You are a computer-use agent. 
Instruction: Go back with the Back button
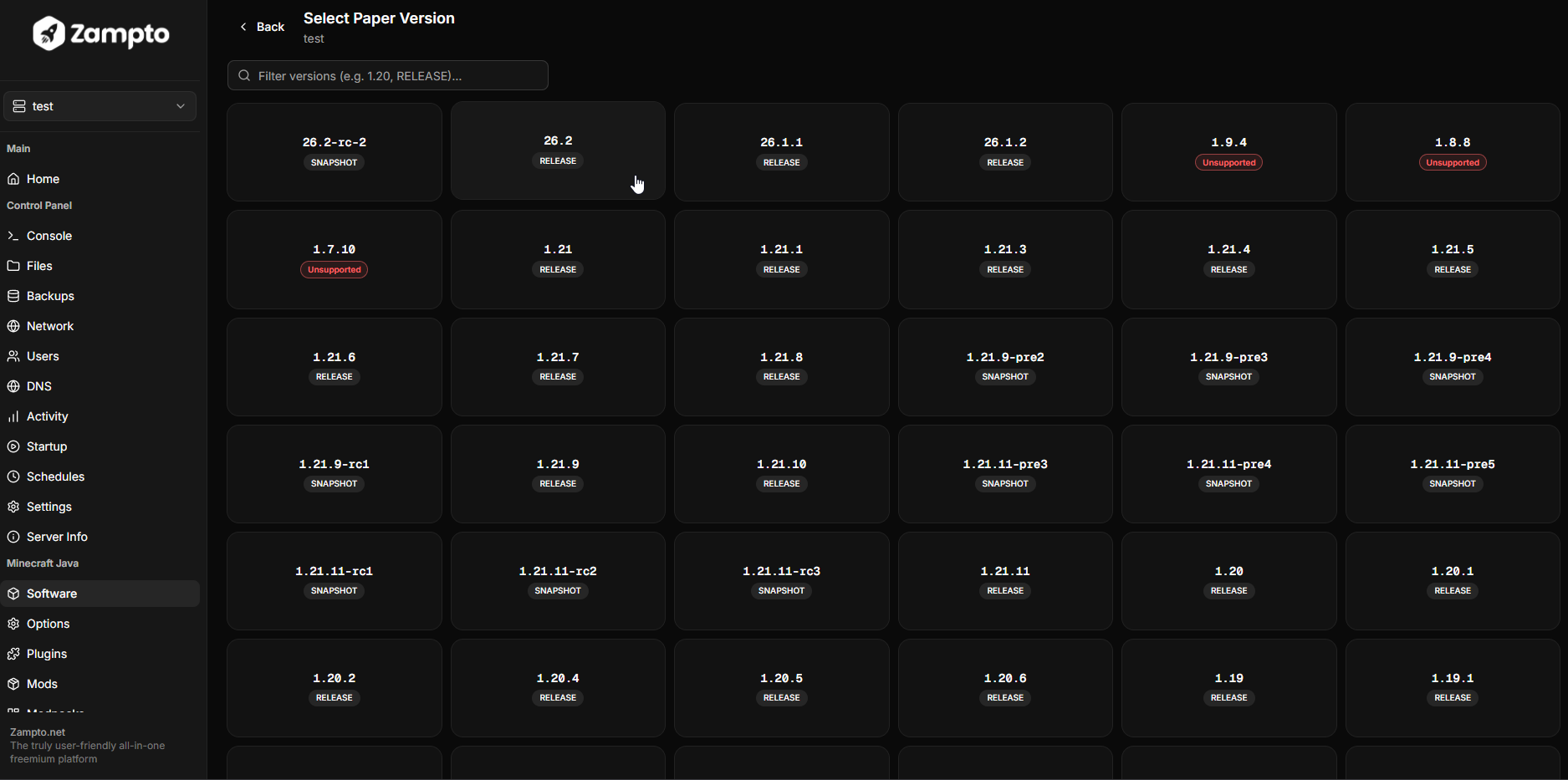click(x=262, y=27)
